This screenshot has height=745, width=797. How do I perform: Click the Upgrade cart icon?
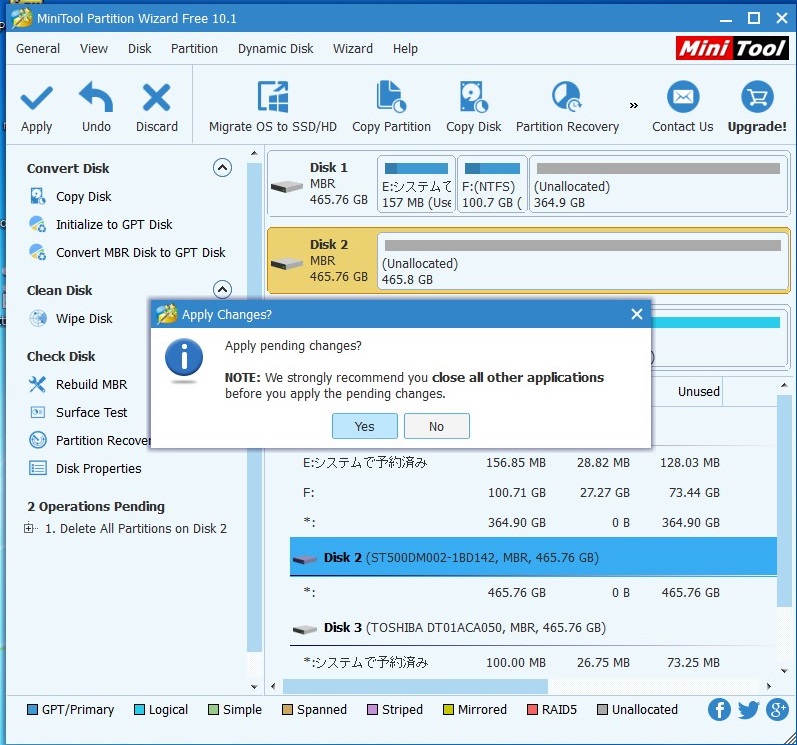tap(757, 97)
